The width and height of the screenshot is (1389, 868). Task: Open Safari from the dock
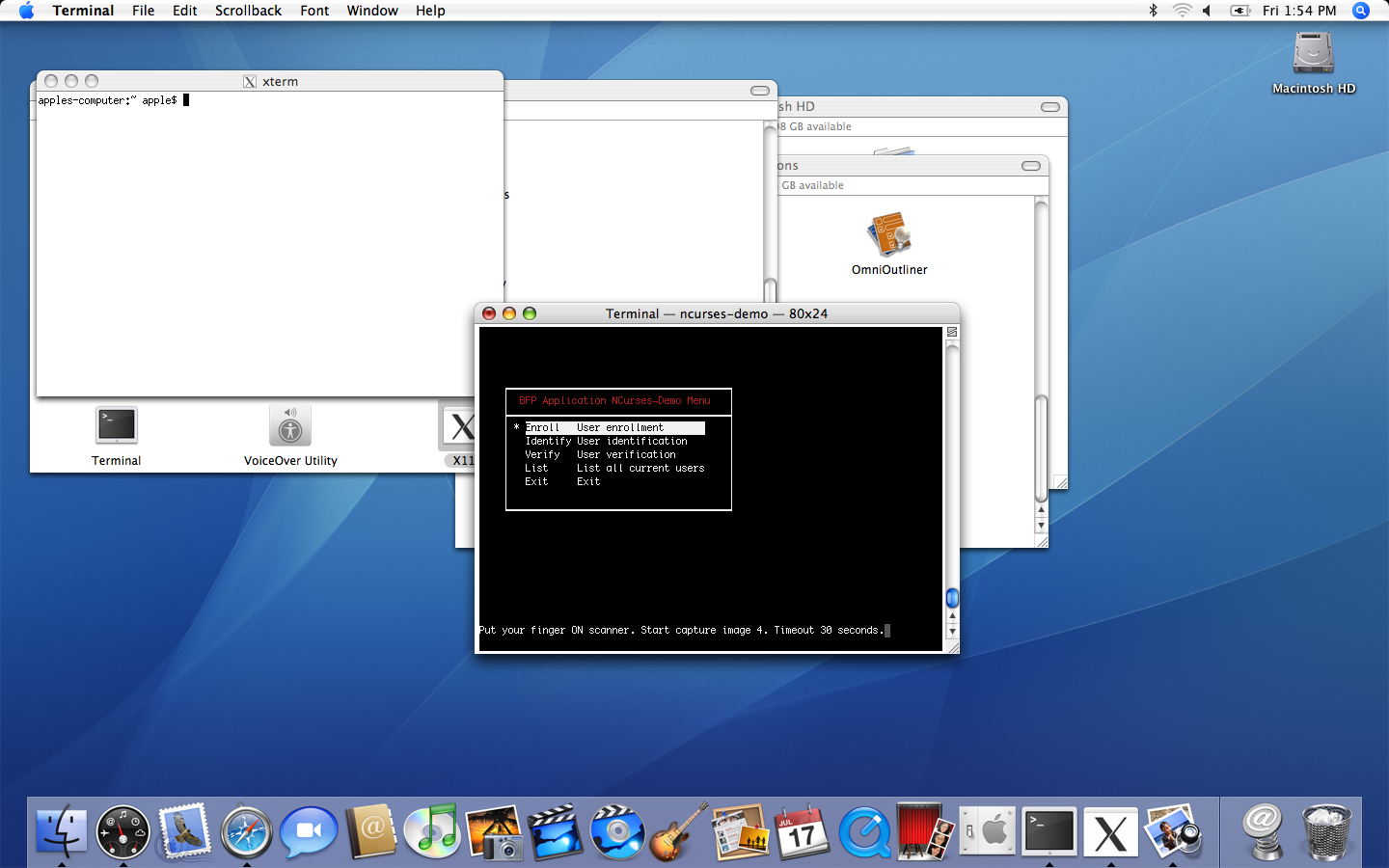pos(246,831)
